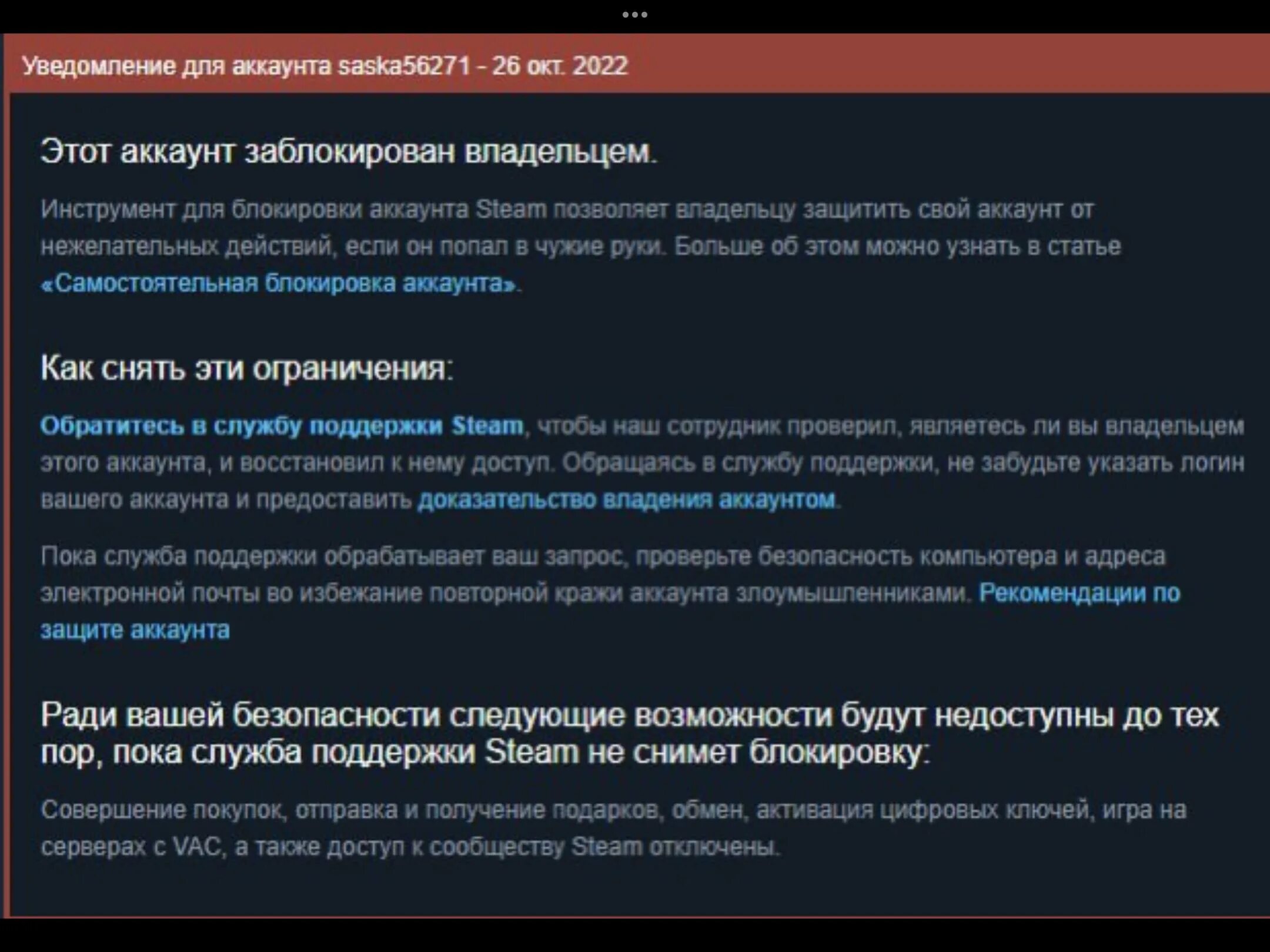Click 'Steam' in the first description paragraph
The width and height of the screenshot is (1270, 952).
510,210
